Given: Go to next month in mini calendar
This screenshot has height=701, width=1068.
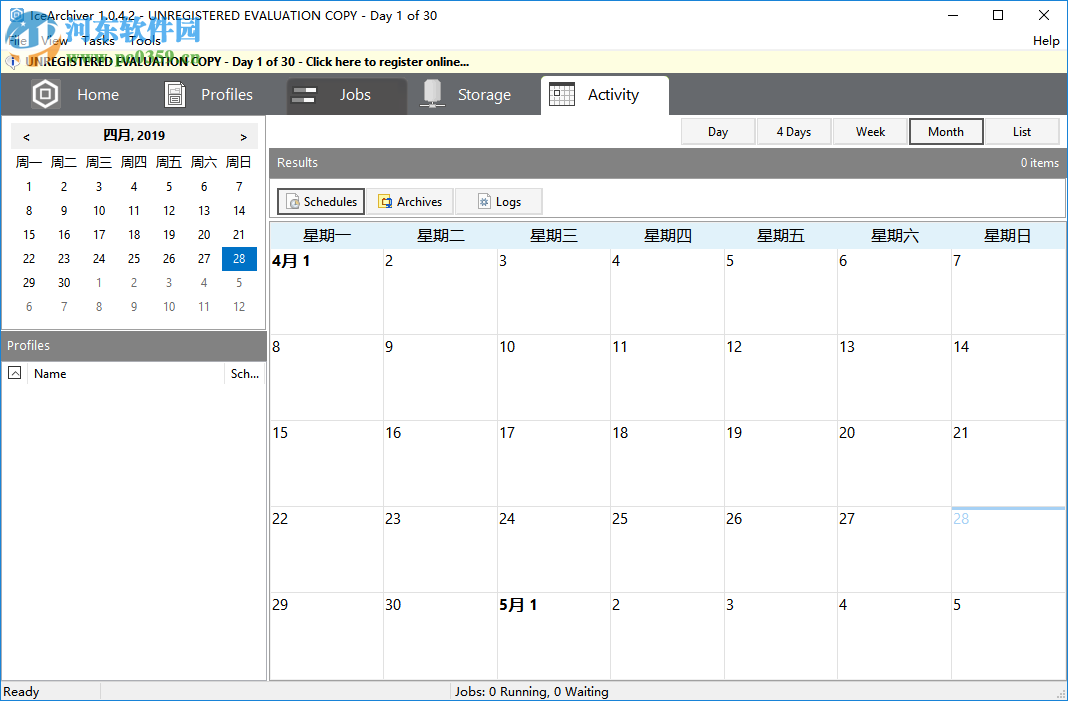Looking at the screenshot, I should point(242,136).
